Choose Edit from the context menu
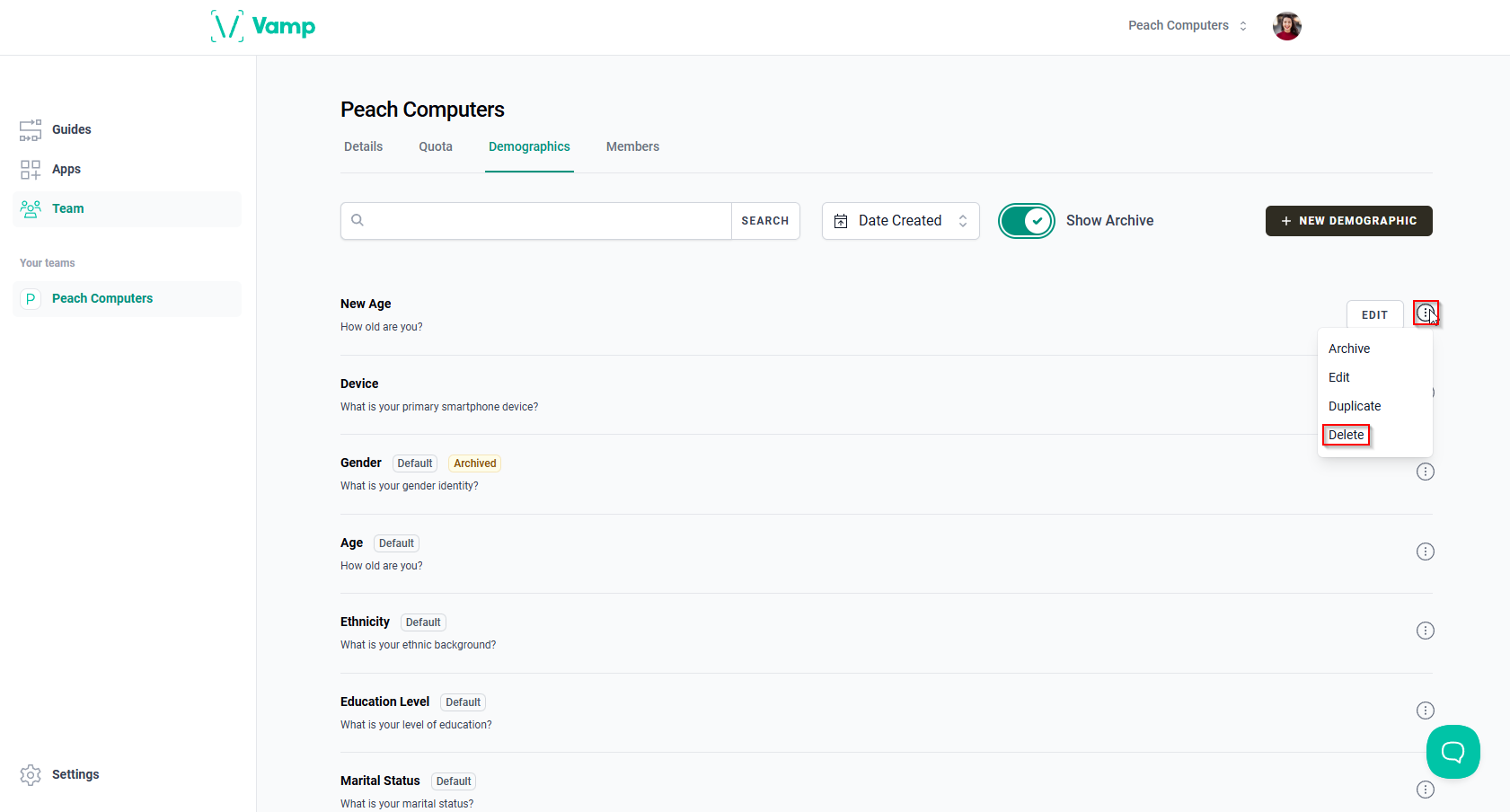Viewport: 1510px width, 812px height. click(1339, 377)
